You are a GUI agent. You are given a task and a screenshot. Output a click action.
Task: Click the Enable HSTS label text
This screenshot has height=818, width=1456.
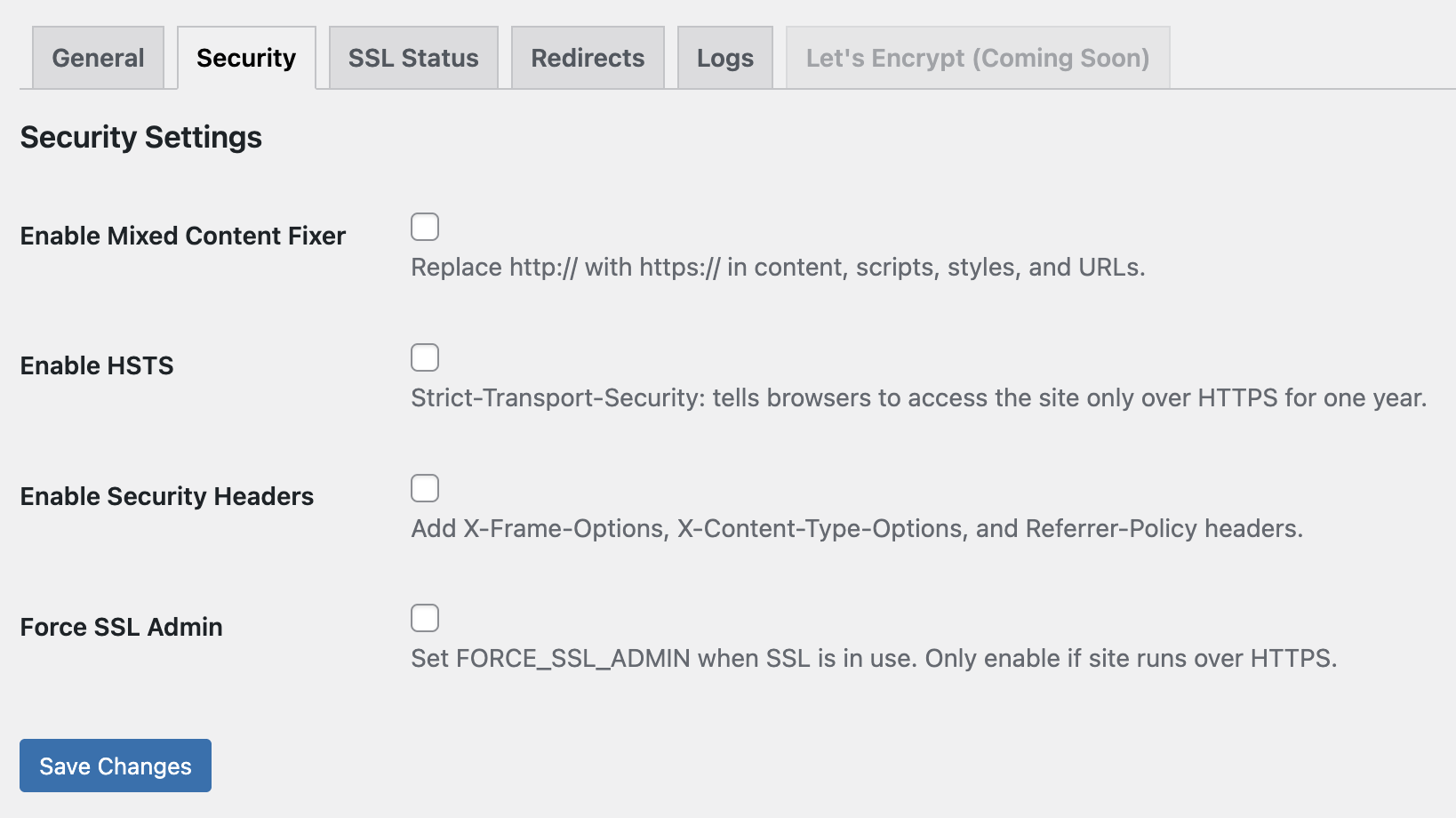96,365
